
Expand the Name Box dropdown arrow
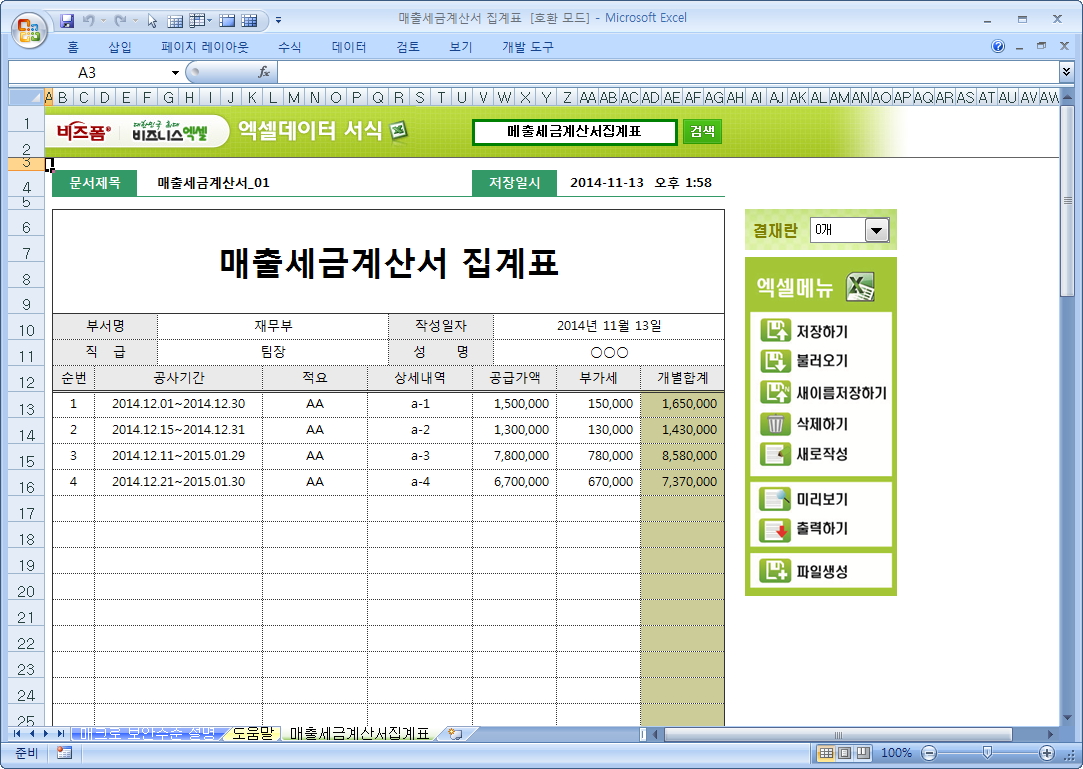175,73
